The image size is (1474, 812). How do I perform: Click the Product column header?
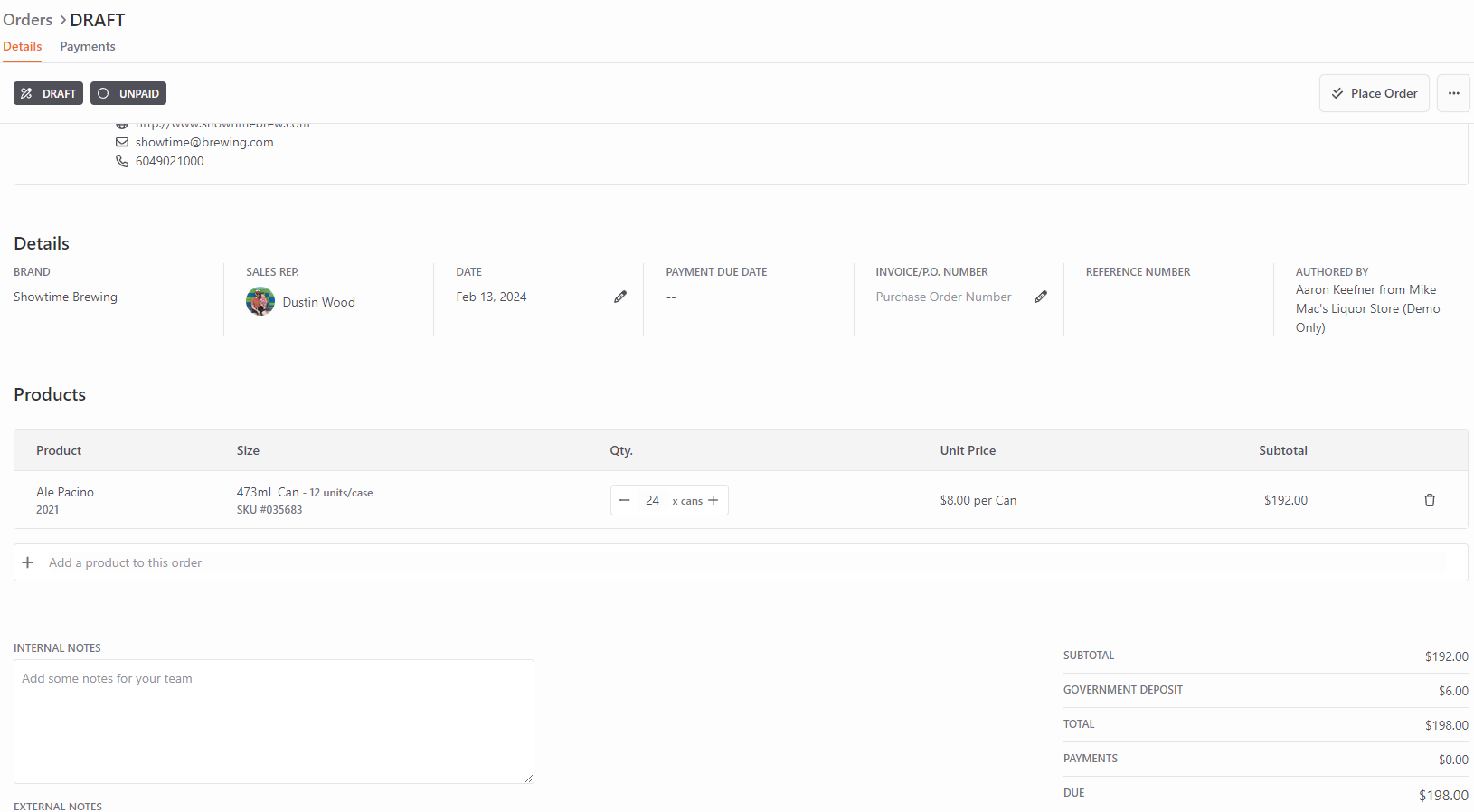click(59, 450)
